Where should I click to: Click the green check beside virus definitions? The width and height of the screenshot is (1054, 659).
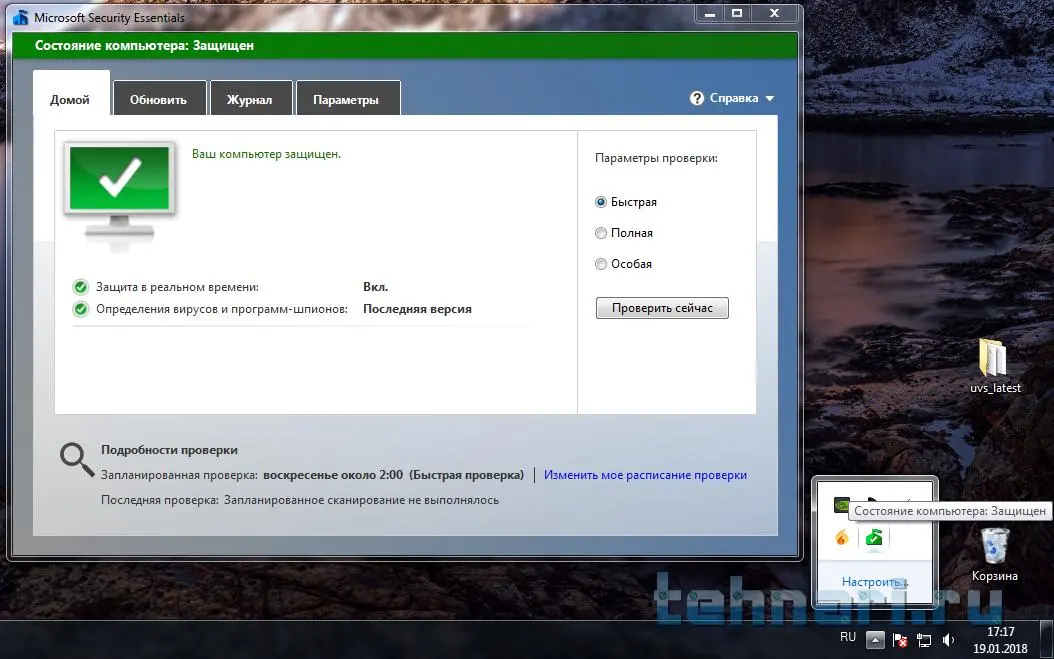[81, 309]
